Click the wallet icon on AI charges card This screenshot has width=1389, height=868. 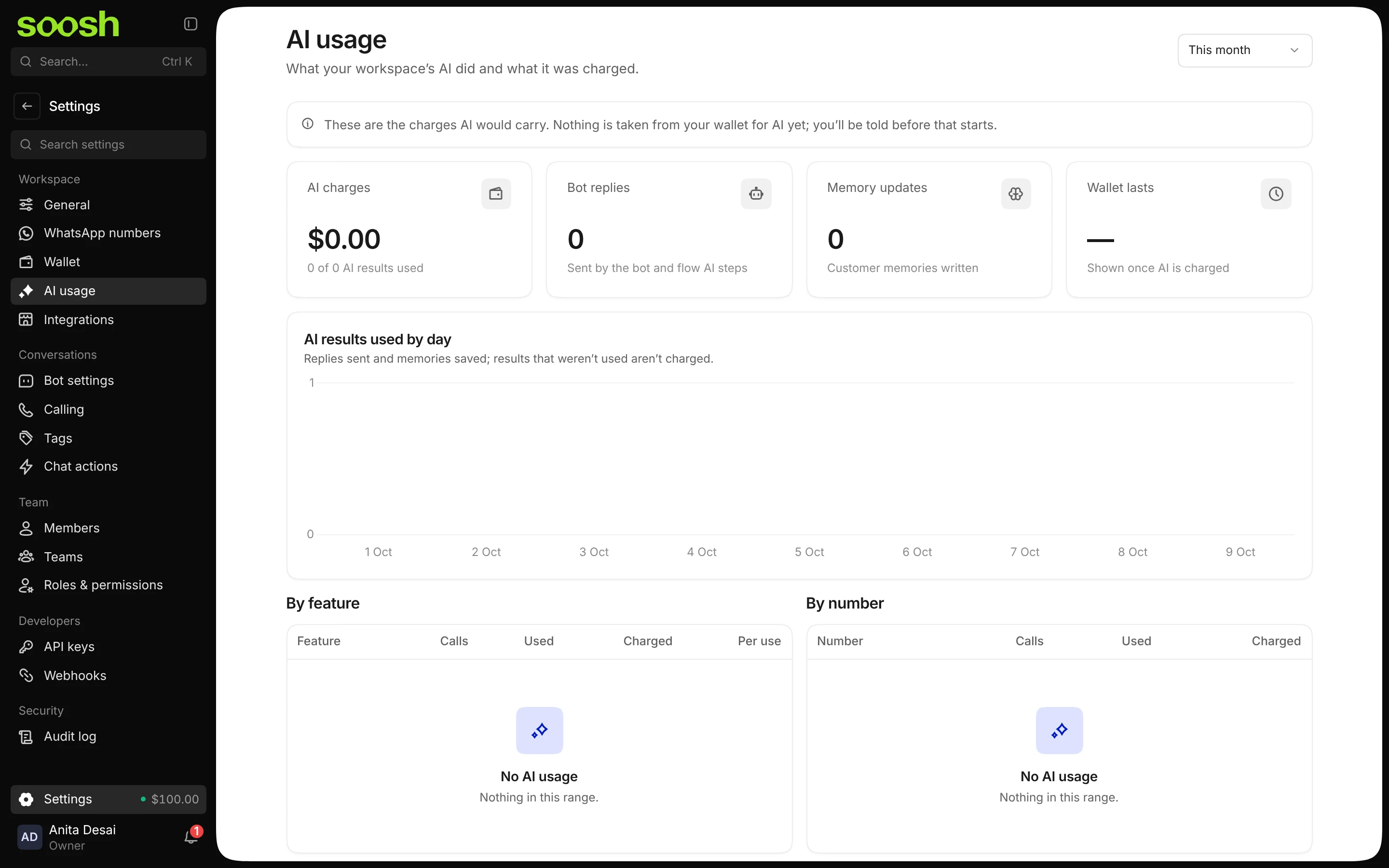pyautogui.click(x=496, y=194)
